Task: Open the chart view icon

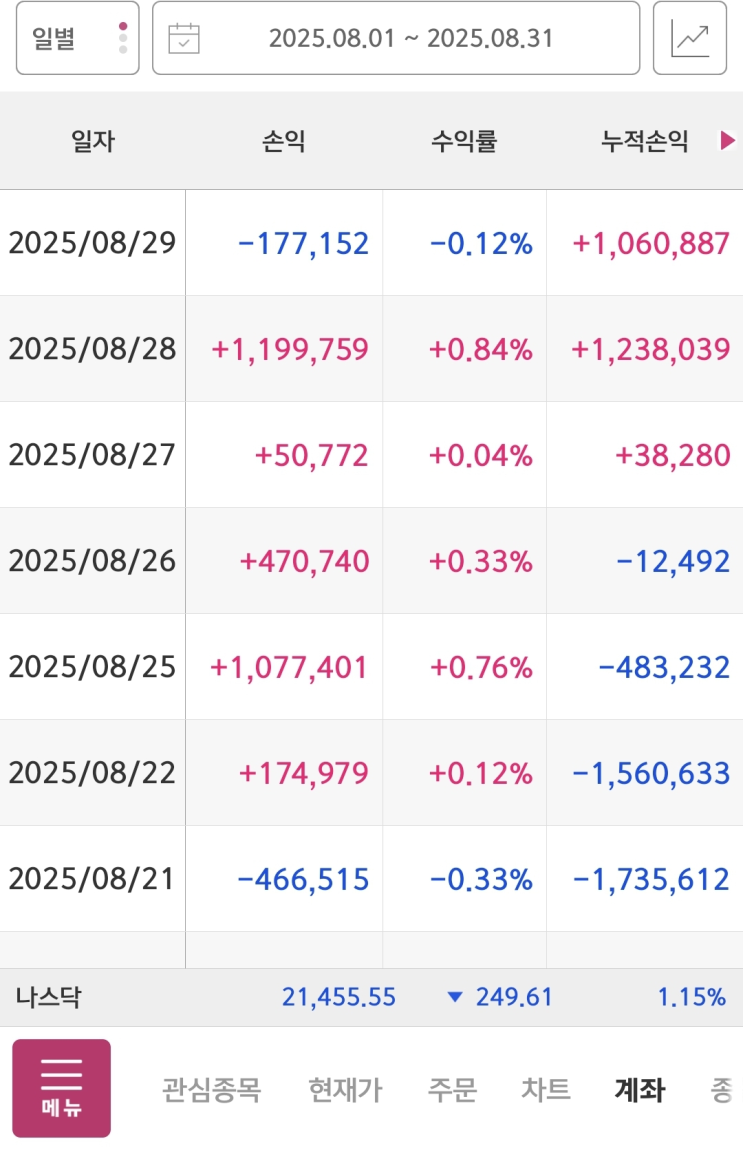Action: click(690, 38)
